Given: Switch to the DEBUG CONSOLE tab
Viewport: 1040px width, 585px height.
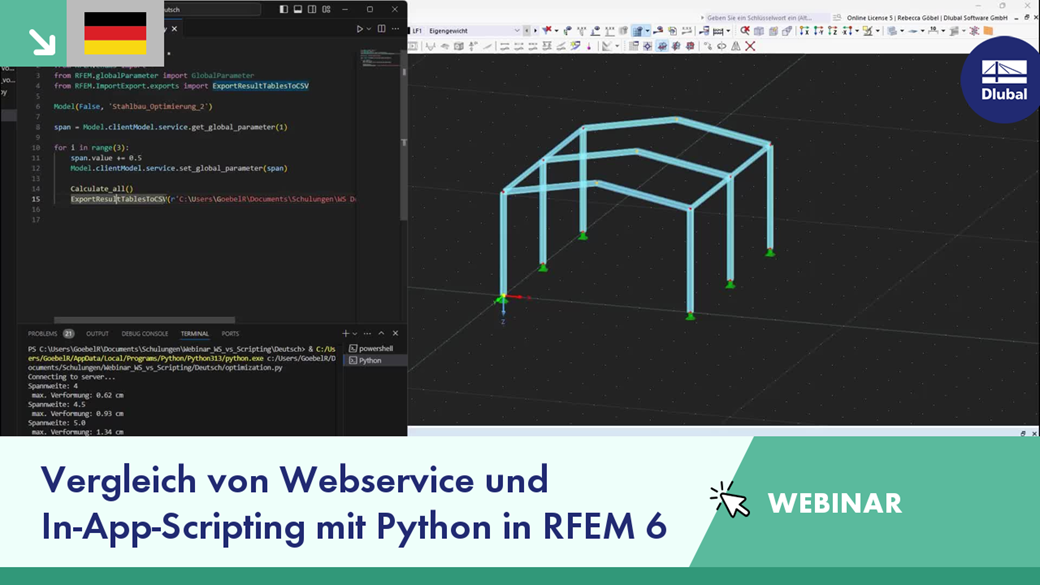Looking at the screenshot, I should tap(145, 334).
